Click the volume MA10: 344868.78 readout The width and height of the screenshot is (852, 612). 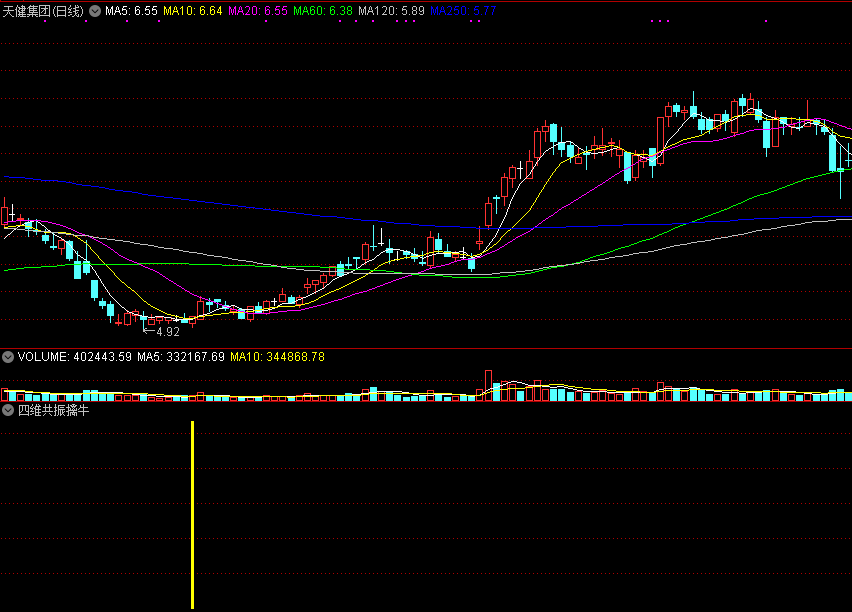pos(278,357)
